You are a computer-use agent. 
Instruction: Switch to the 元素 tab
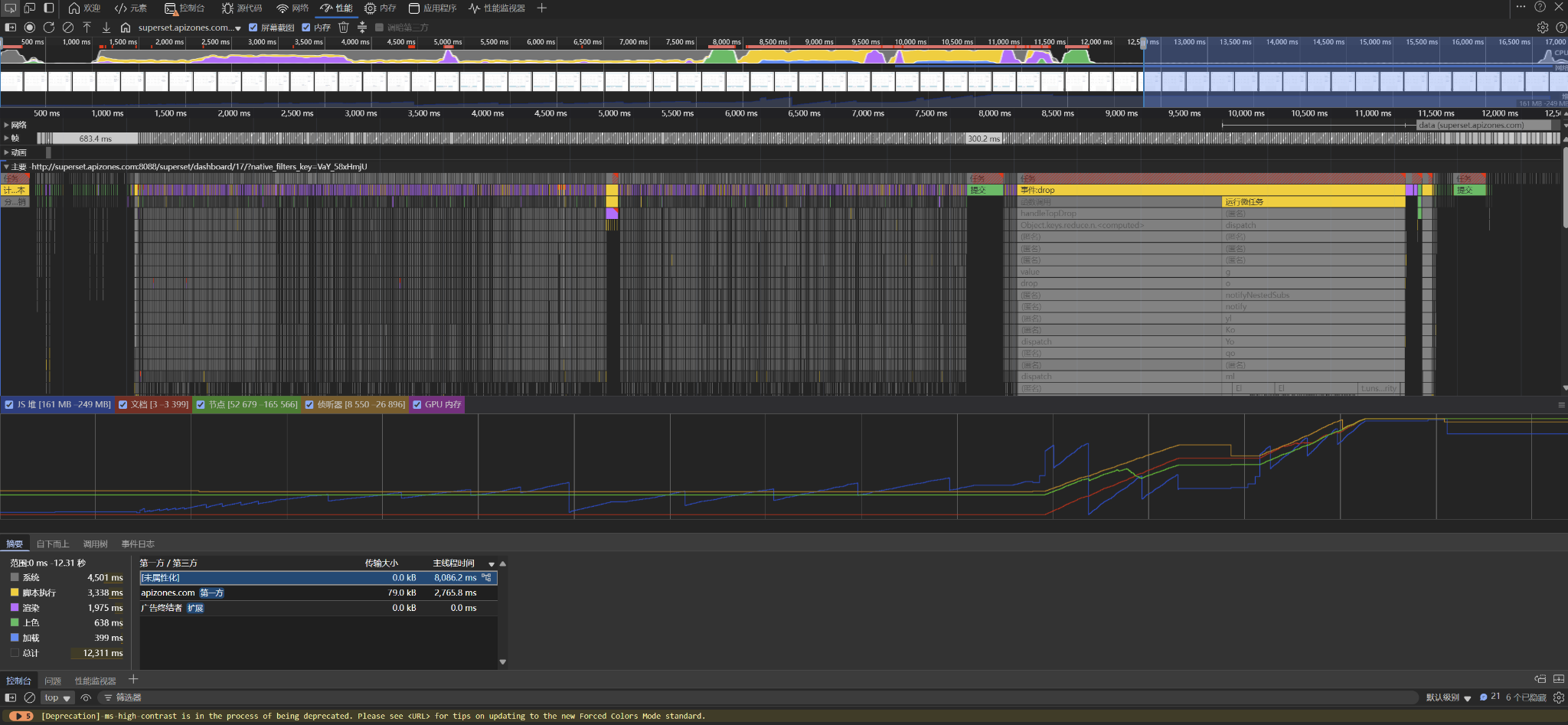click(x=131, y=8)
